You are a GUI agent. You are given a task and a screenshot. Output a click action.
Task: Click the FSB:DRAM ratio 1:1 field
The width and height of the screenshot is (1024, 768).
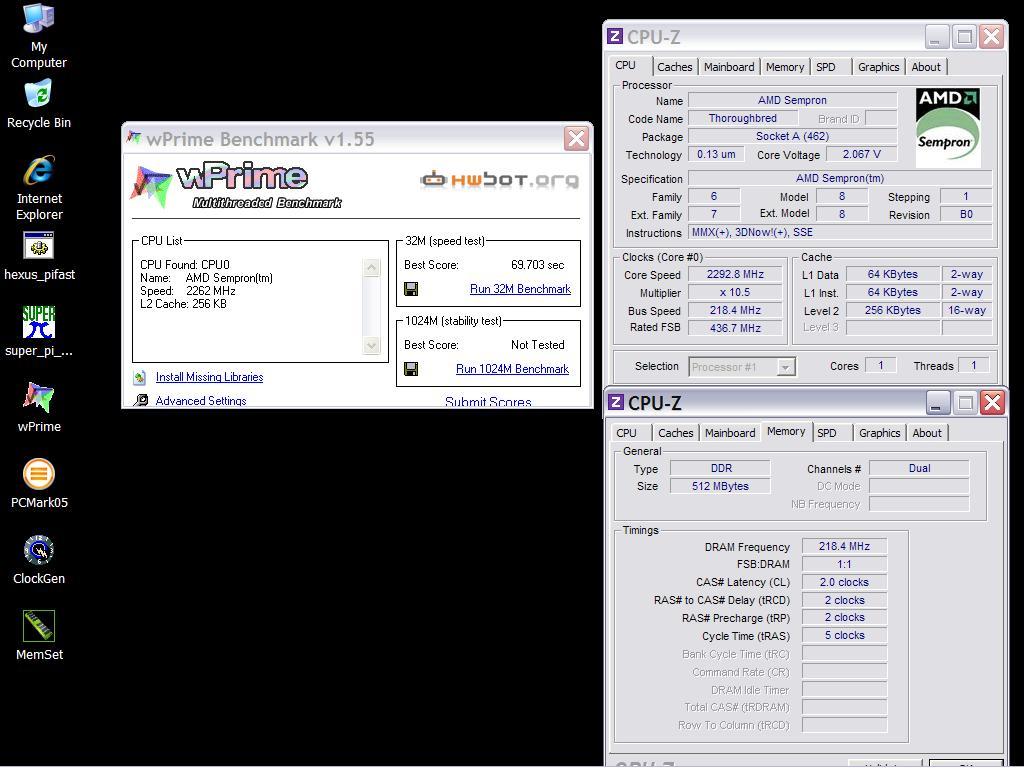click(844, 564)
